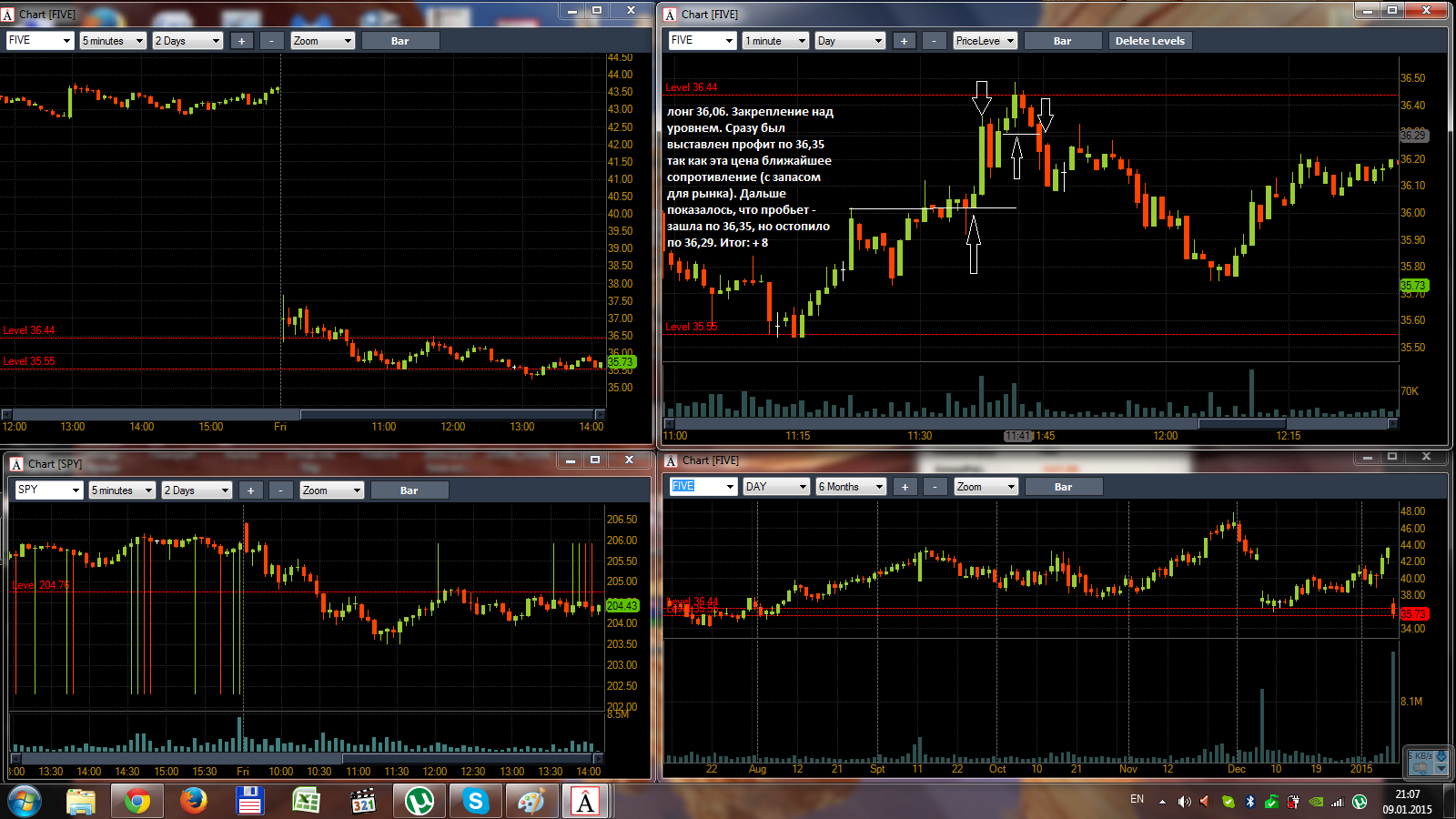Click the uTorrent tray icon
This screenshot has width=1456, height=819.
tap(1360, 802)
